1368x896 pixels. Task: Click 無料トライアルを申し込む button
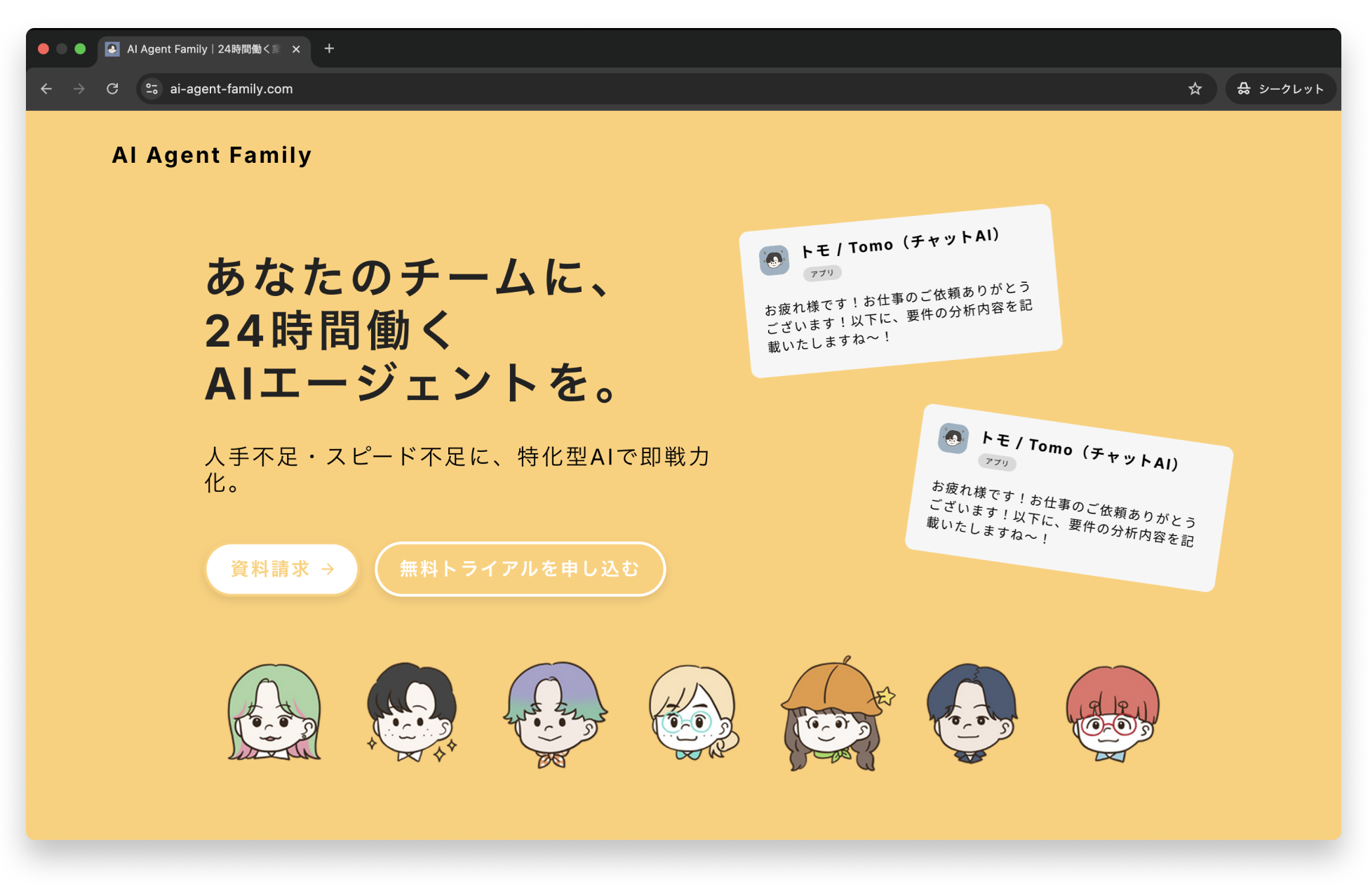tap(520, 569)
